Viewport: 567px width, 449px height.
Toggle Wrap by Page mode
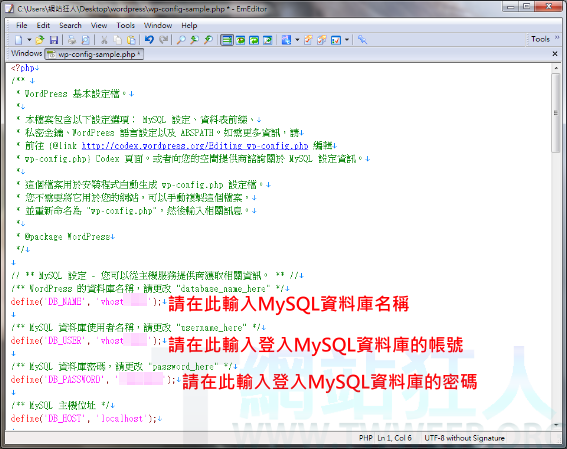pyautogui.click(x=268, y=40)
